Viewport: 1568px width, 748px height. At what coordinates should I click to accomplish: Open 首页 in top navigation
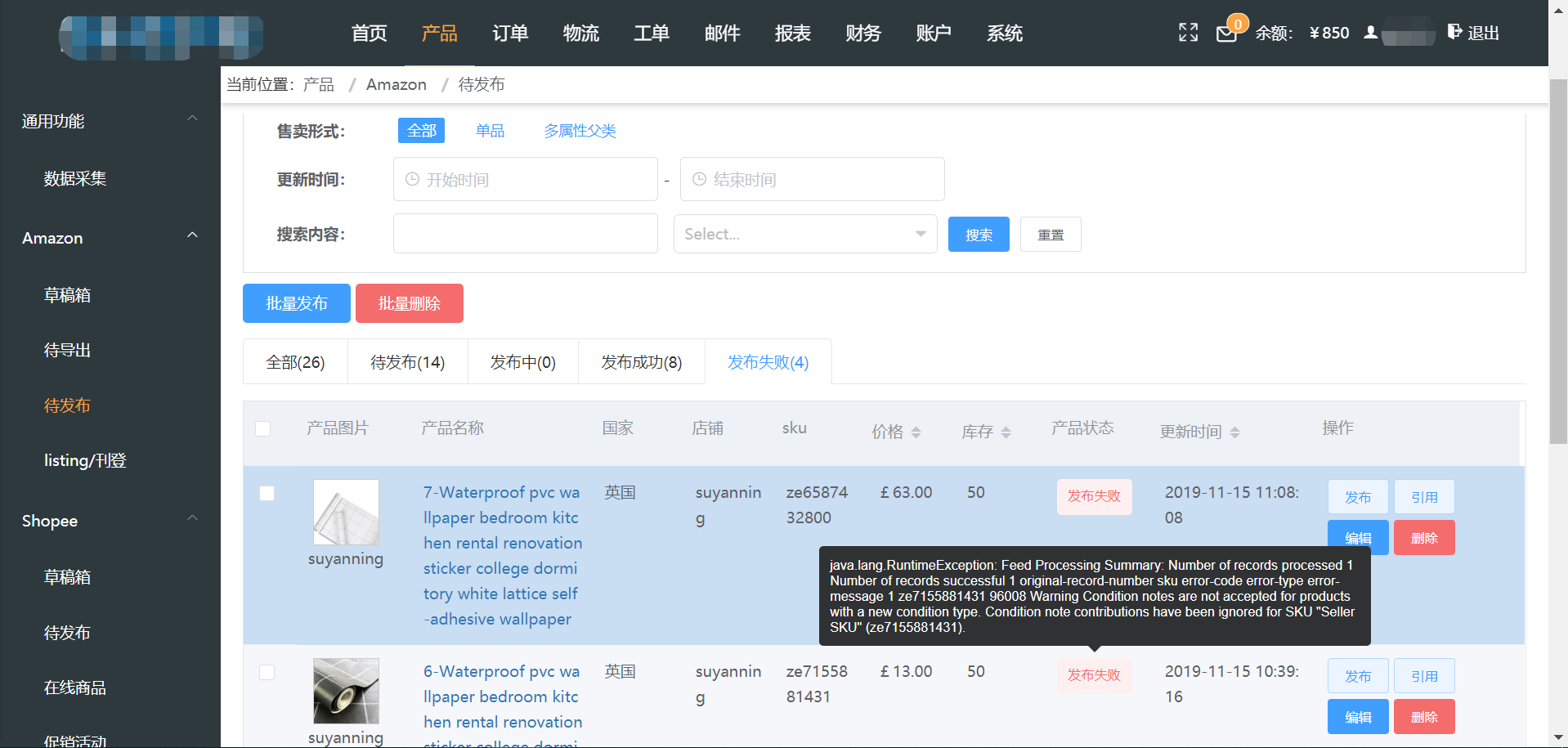click(369, 34)
